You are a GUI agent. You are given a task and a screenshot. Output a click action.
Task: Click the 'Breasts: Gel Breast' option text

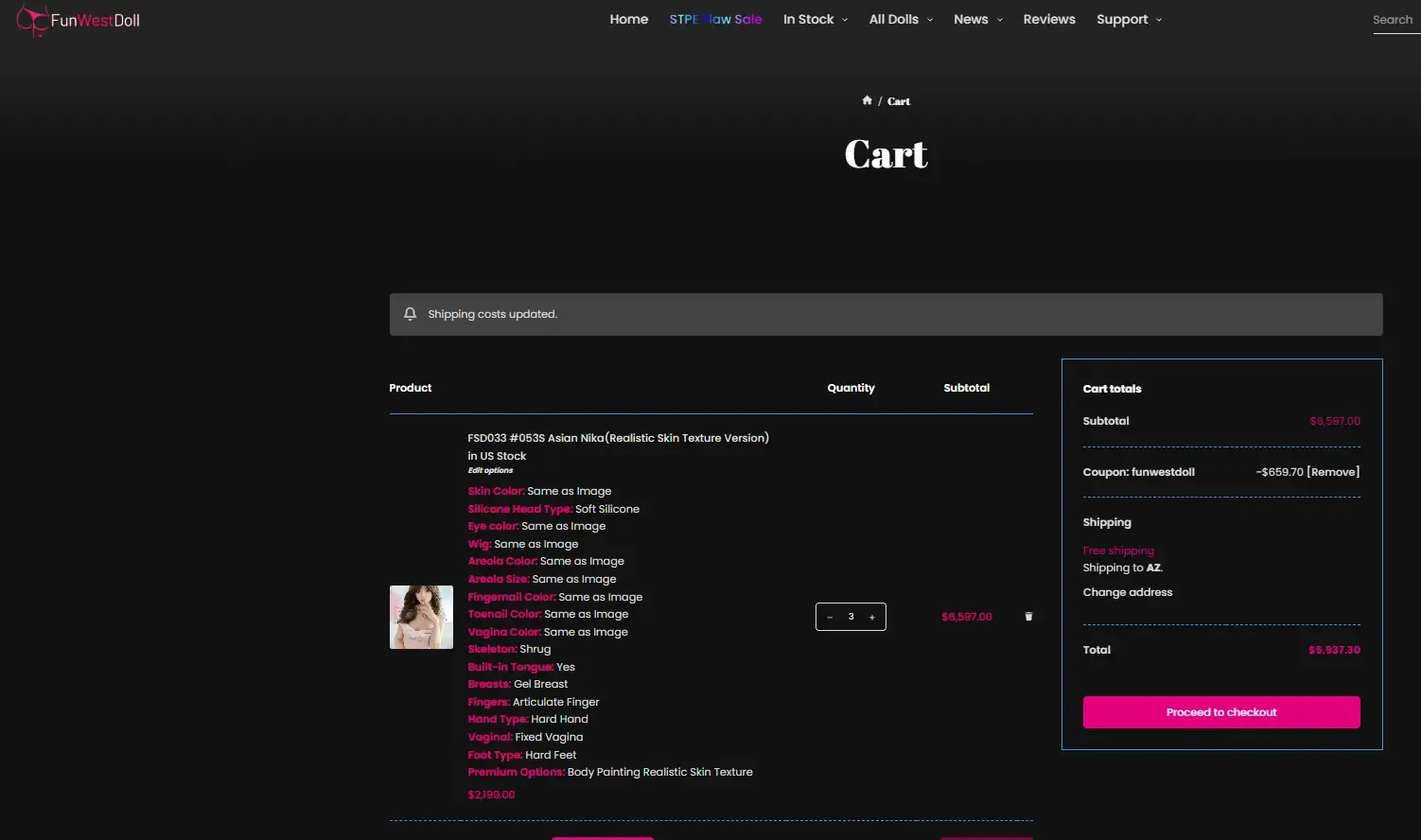pyautogui.click(x=518, y=684)
